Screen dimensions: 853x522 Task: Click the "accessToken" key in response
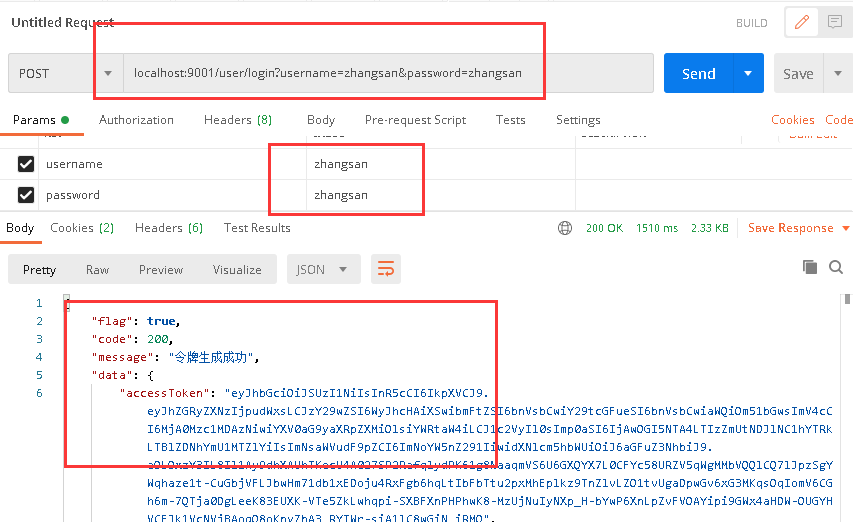[x=164, y=393]
